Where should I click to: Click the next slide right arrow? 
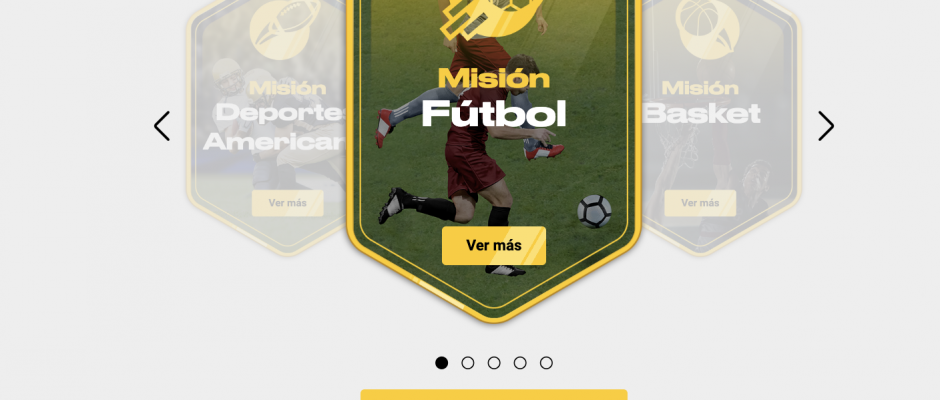[x=826, y=126]
